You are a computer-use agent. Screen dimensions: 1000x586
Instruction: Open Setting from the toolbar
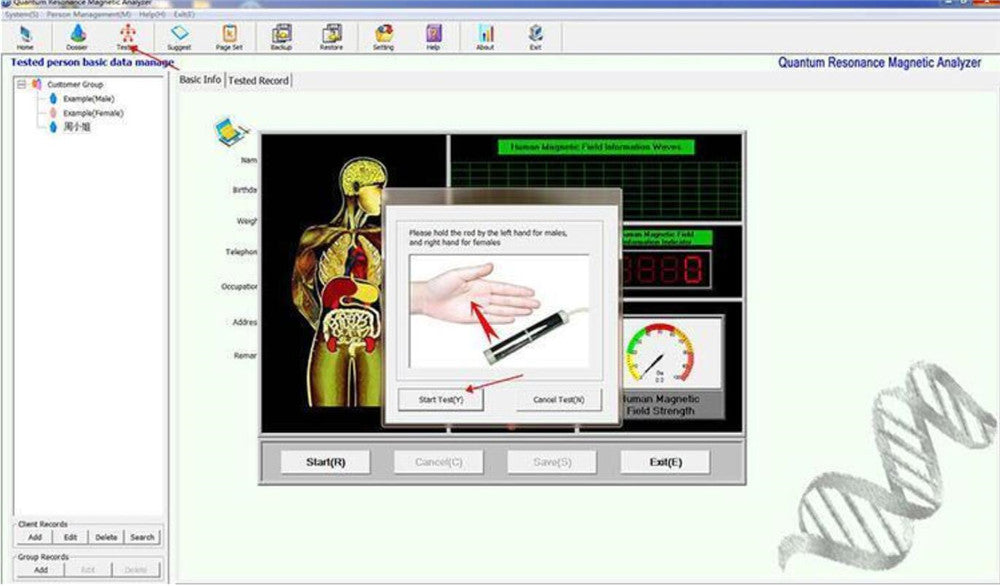click(x=383, y=37)
